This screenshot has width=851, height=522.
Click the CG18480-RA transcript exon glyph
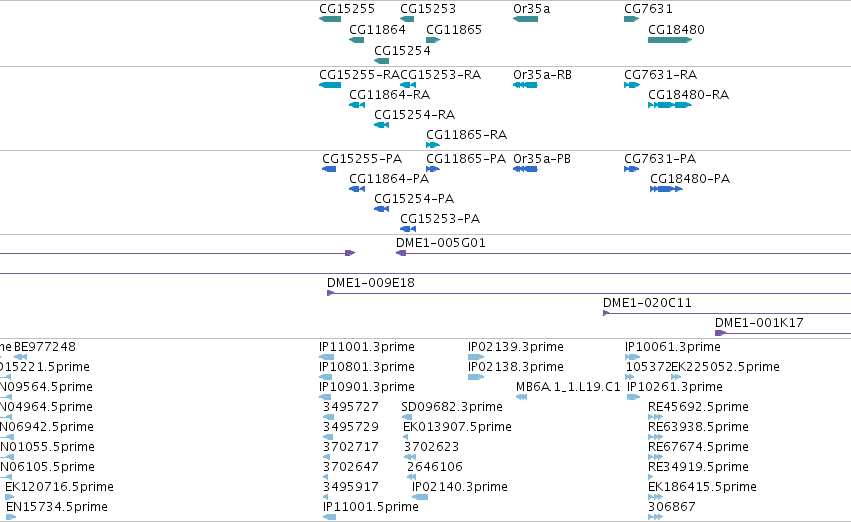click(670, 105)
